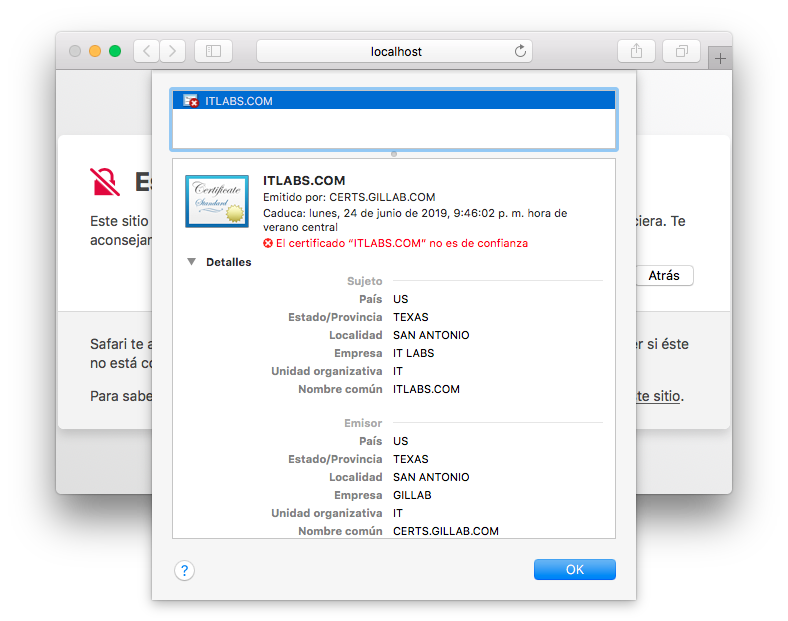
Task: Click the red error icon by the trust warning
Action: tap(268, 243)
